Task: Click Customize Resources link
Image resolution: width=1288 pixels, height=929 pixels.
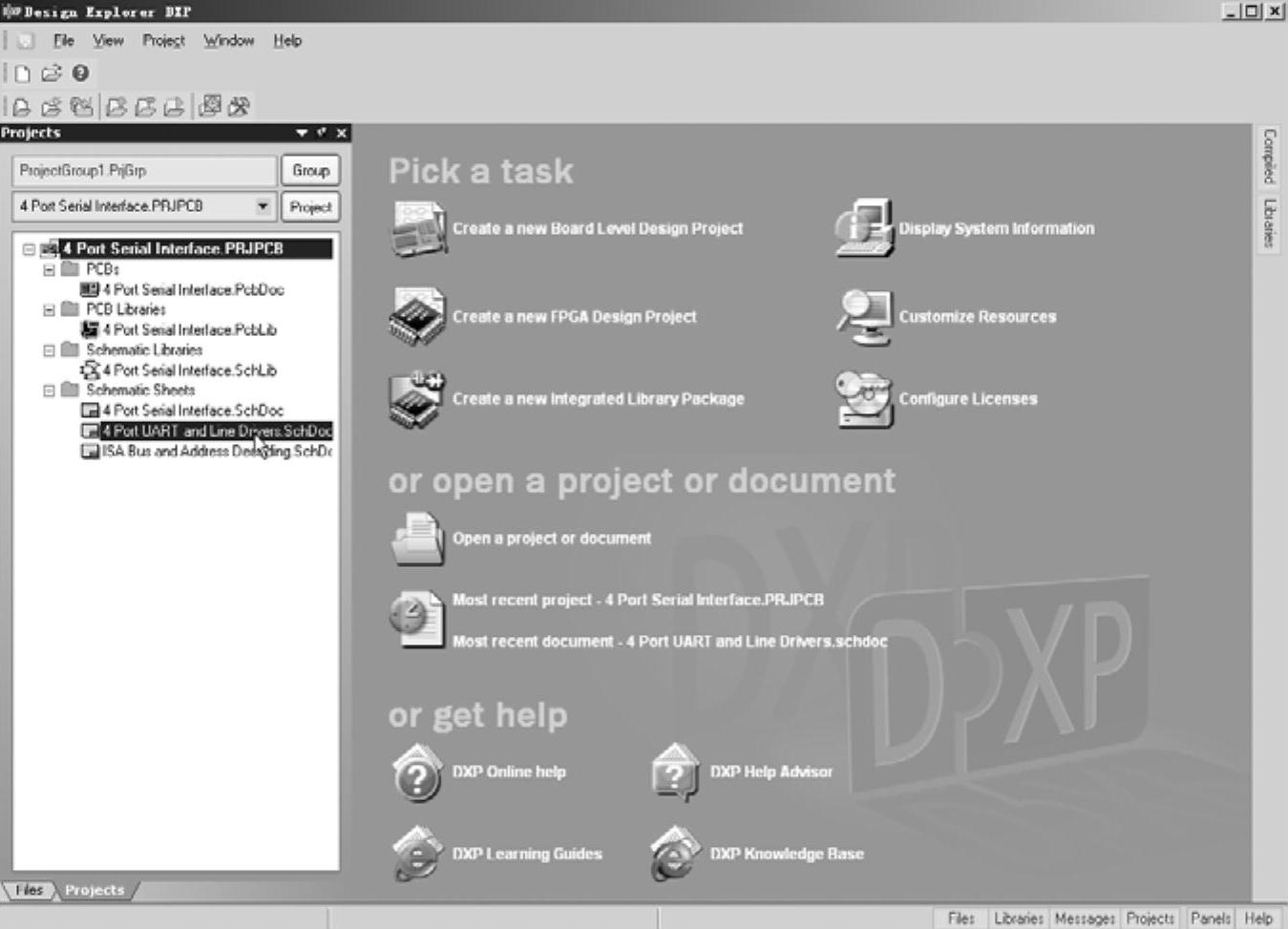Action: tap(978, 316)
